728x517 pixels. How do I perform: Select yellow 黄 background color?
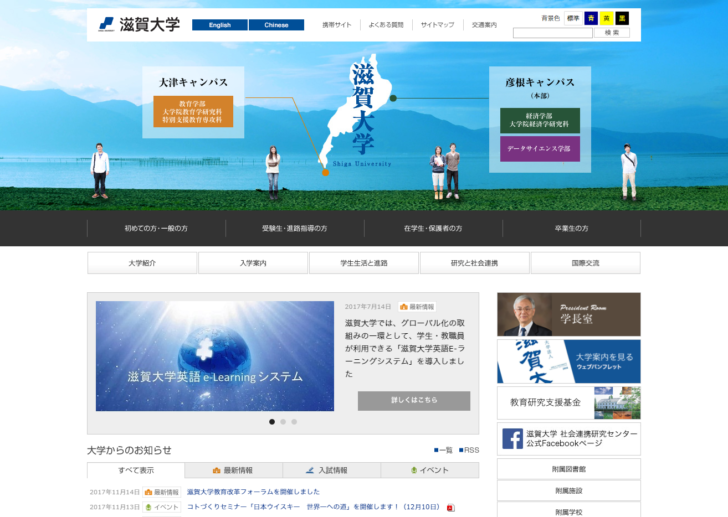click(x=606, y=18)
